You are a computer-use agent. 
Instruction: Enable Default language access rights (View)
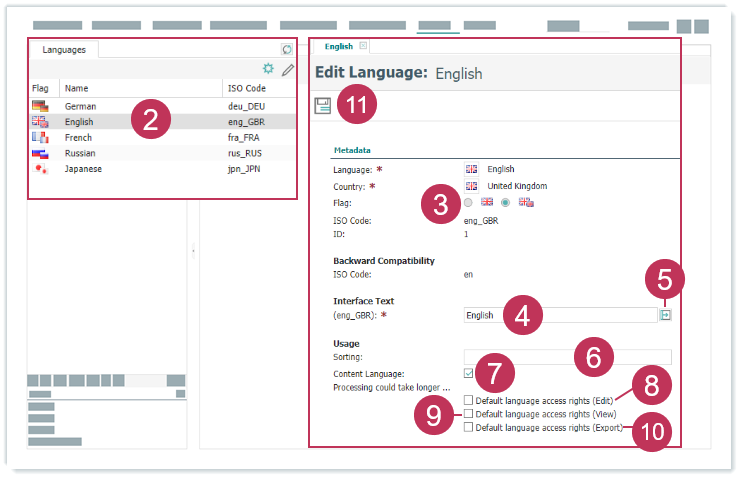click(469, 413)
